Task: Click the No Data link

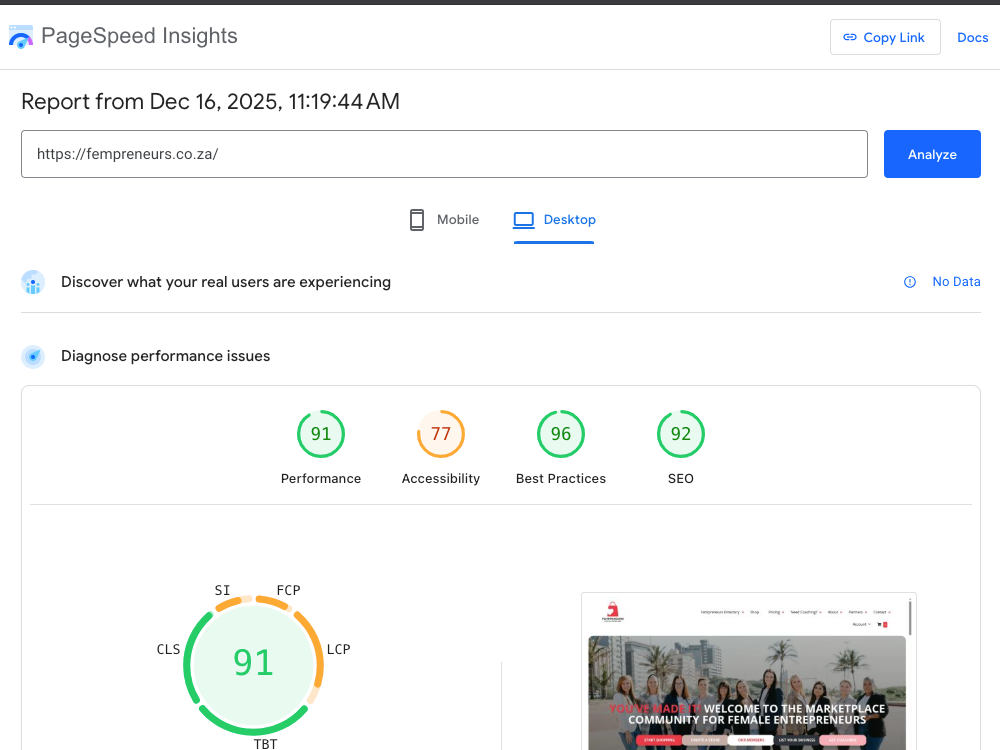Action: (956, 281)
